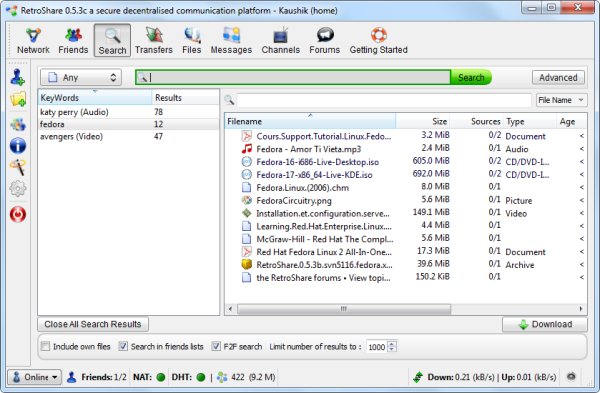The width and height of the screenshot is (600, 393).
Task: Click the picture icon of FedoraCircuitry.png
Action: point(247,200)
